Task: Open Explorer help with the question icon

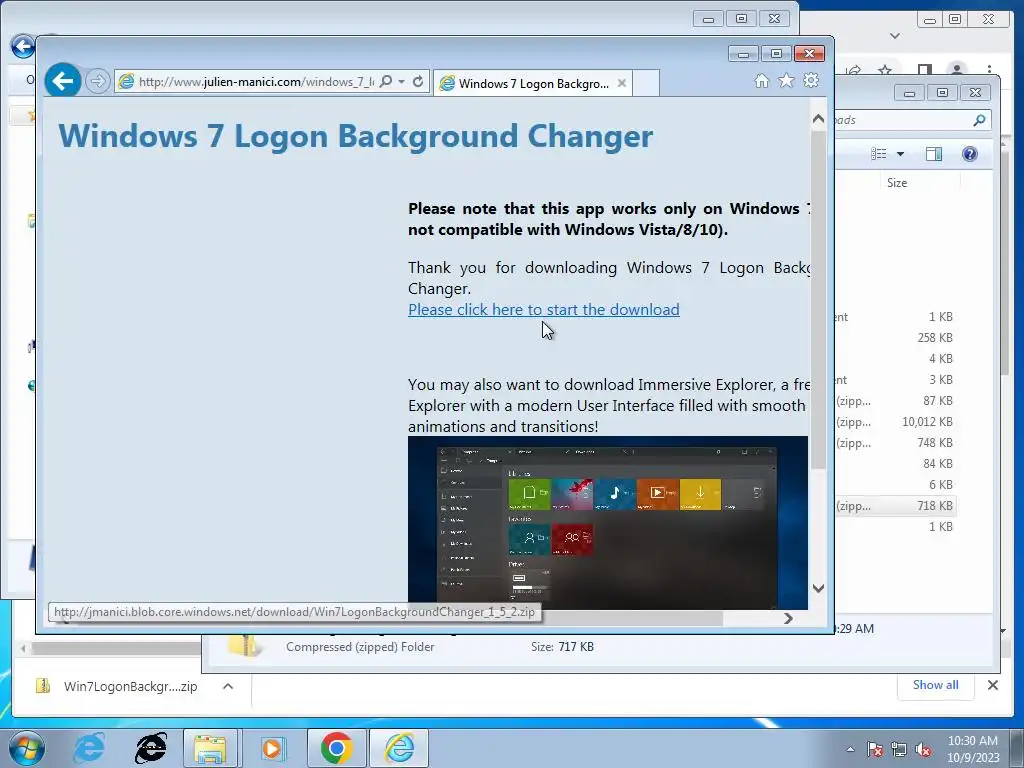Action: (970, 154)
